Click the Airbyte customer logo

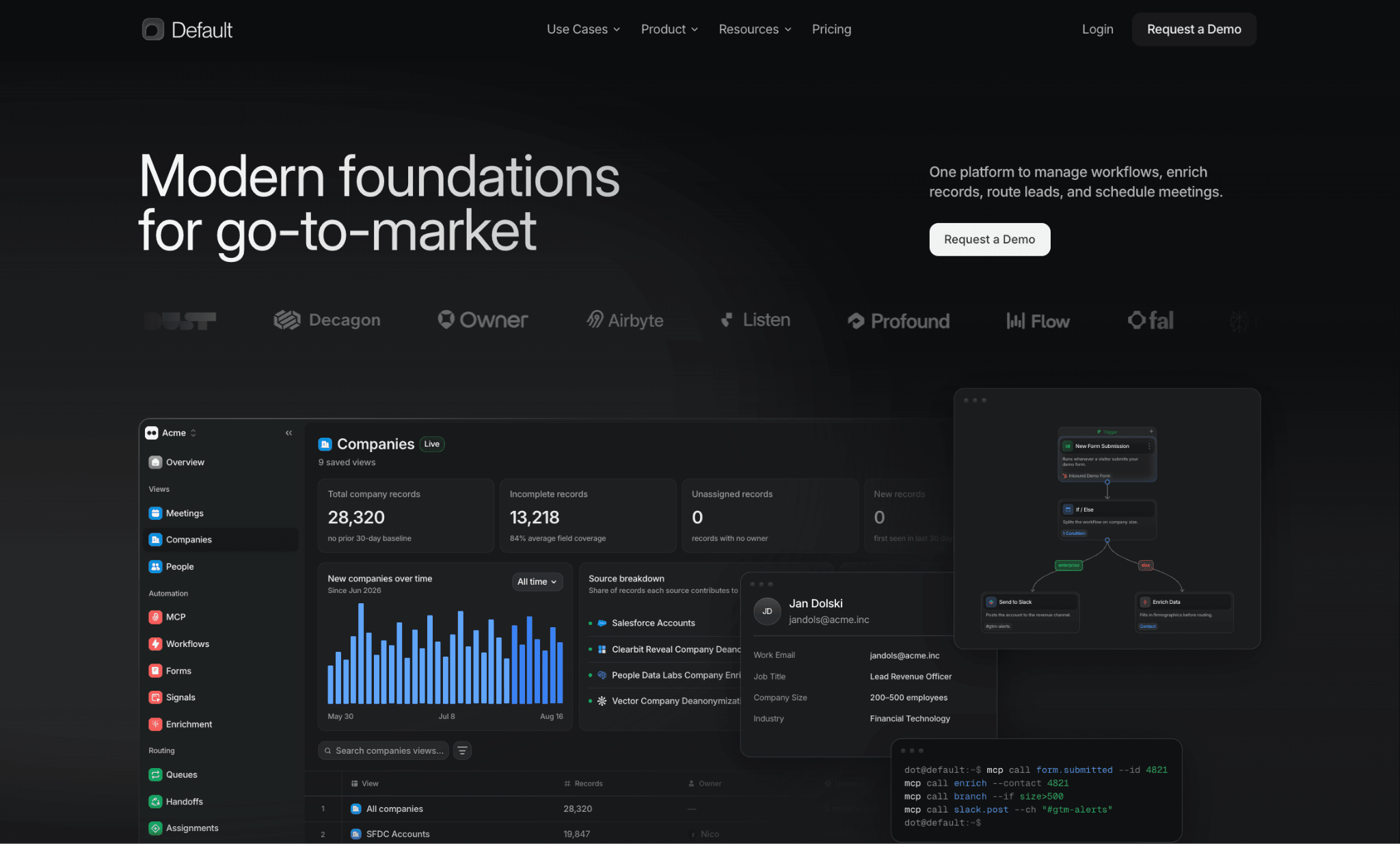point(625,320)
